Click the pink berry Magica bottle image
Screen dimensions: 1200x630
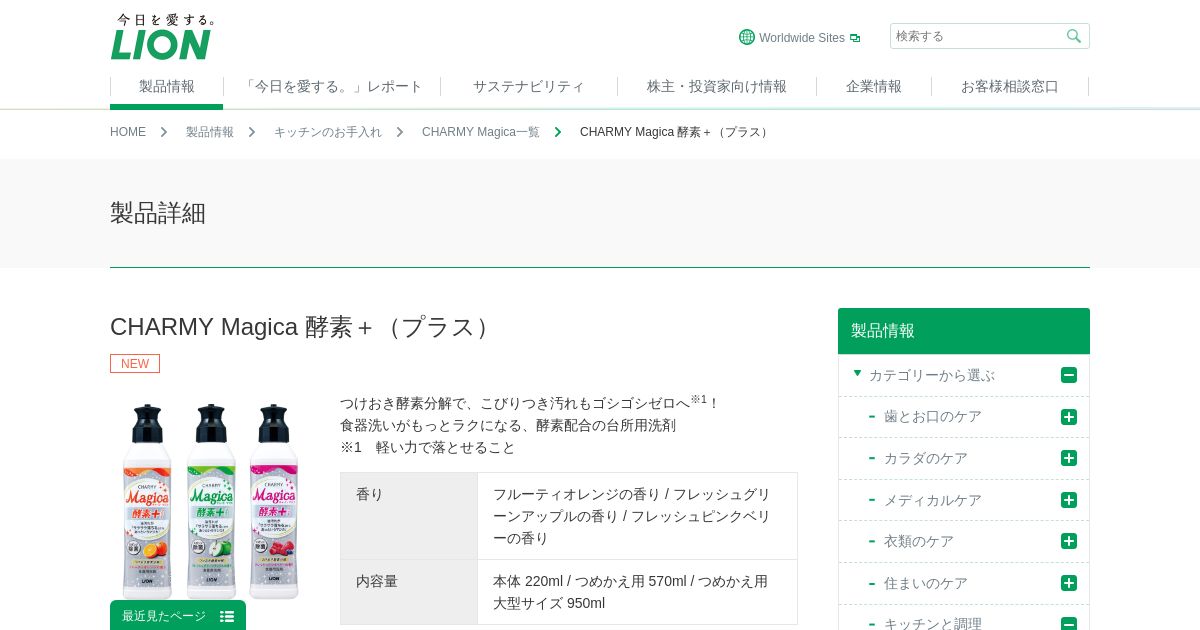click(274, 502)
